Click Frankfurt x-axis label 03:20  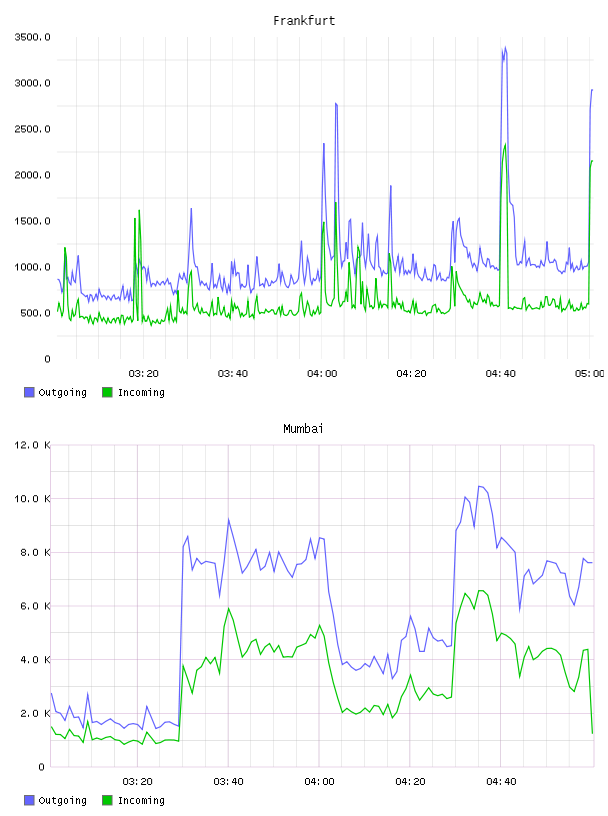(143, 374)
